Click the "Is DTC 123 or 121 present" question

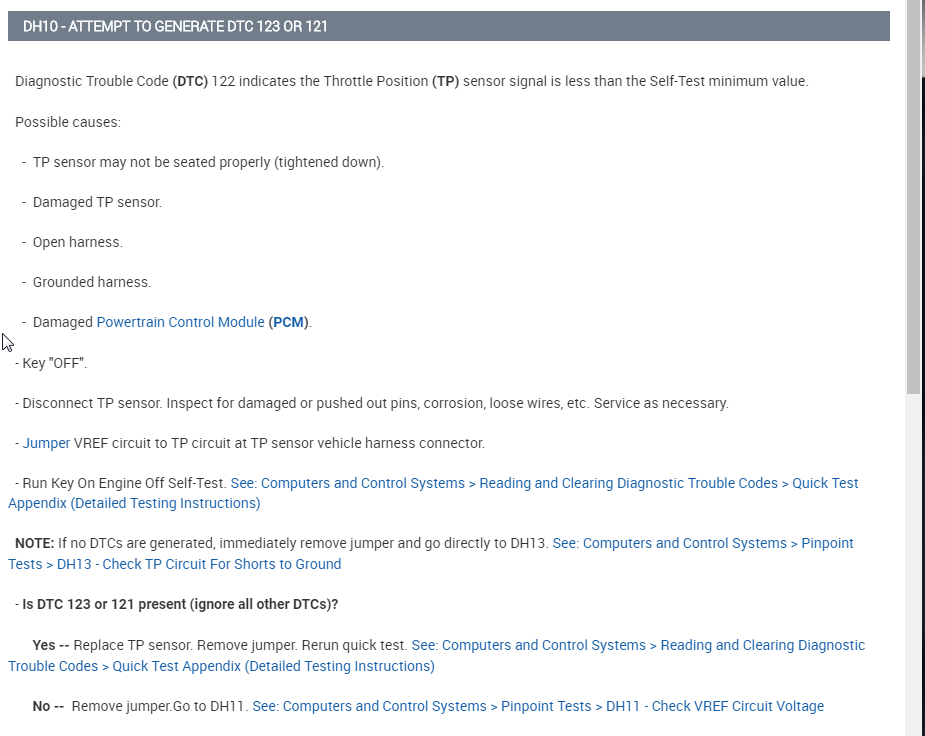(x=180, y=605)
